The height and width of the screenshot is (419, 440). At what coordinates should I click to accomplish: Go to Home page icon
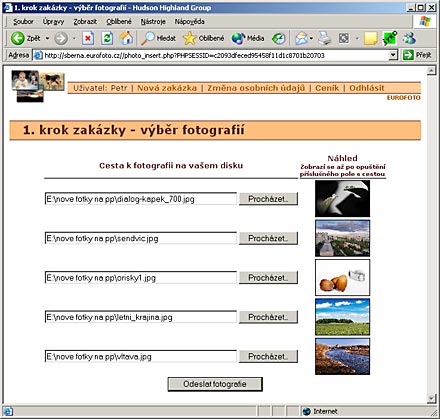pos(126,38)
